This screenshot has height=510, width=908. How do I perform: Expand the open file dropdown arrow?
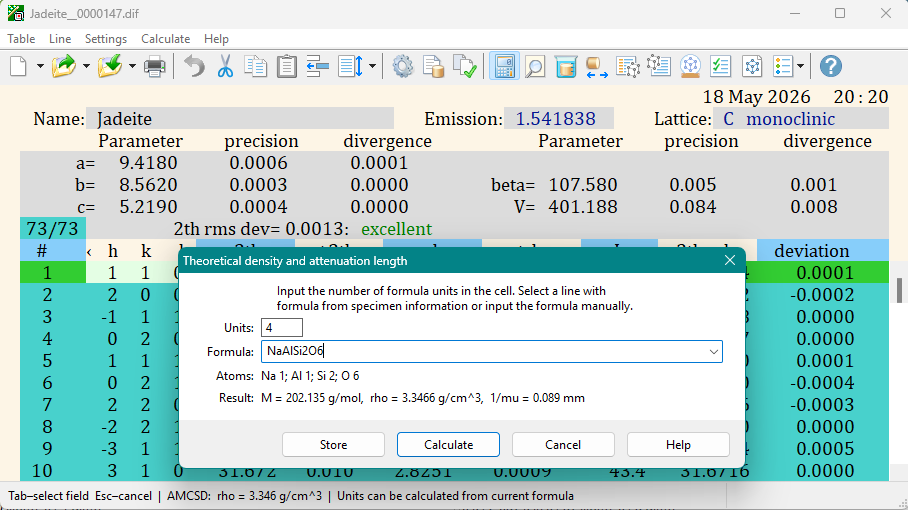pos(86,67)
